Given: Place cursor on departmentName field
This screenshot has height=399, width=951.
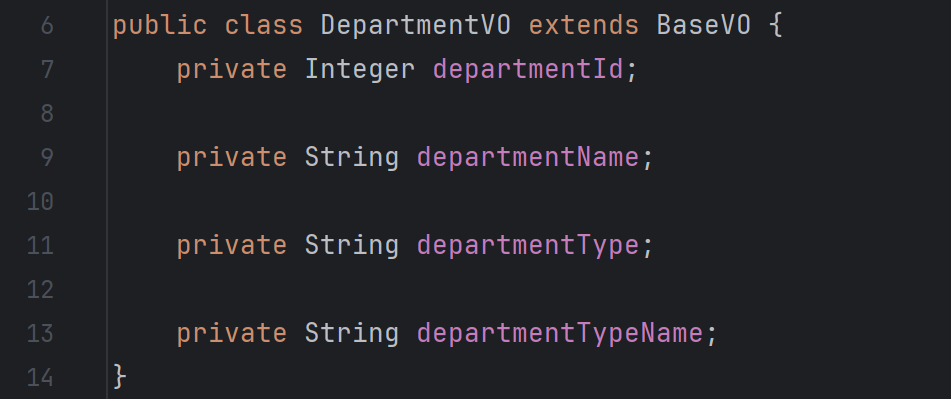Looking at the screenshot, I should [x=528, y=158].
